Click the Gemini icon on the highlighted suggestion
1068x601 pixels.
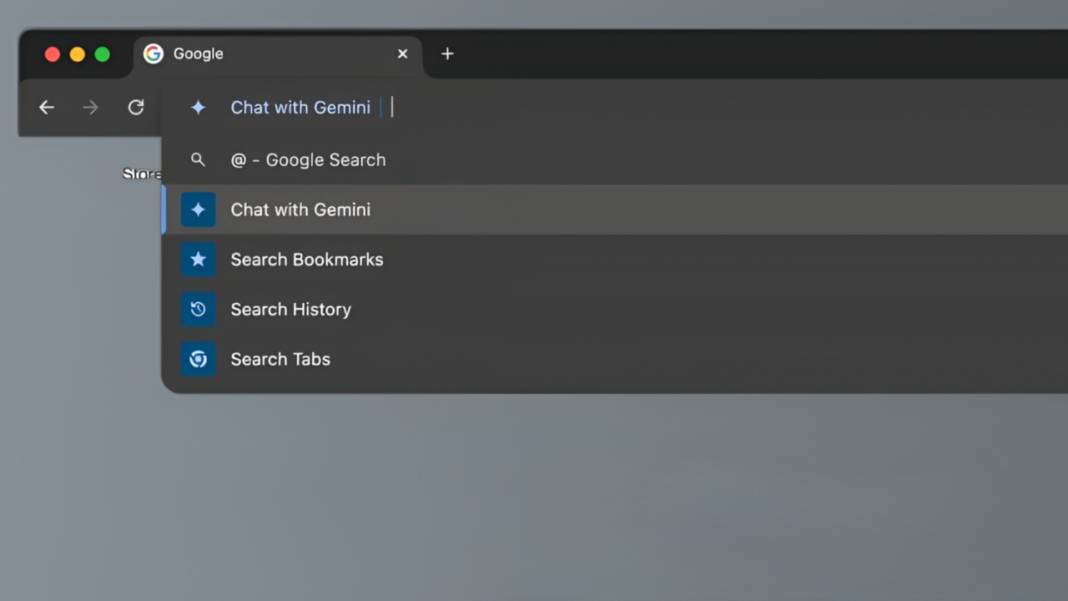point(198,209)
